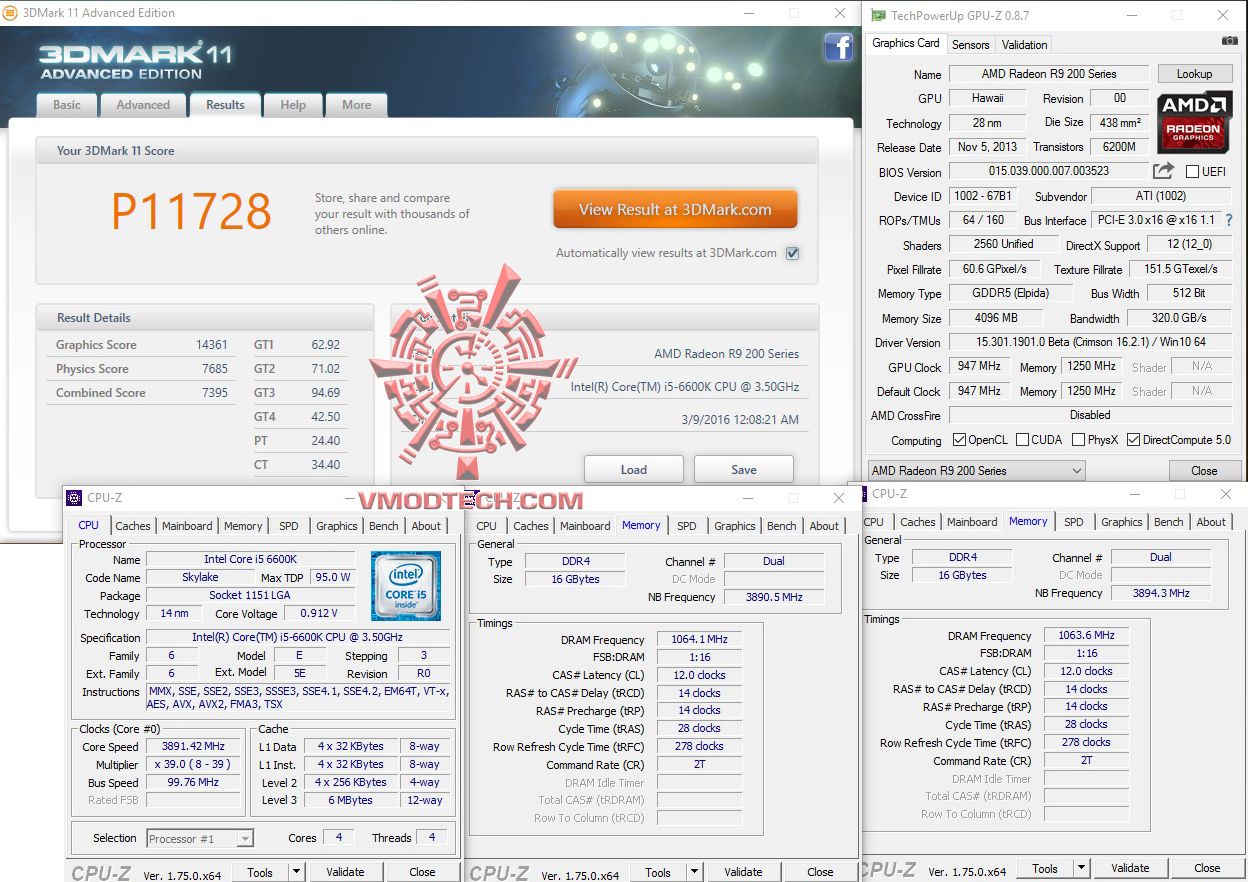Open the Graphics tab in middle CPU-Z window

point(735,526)
